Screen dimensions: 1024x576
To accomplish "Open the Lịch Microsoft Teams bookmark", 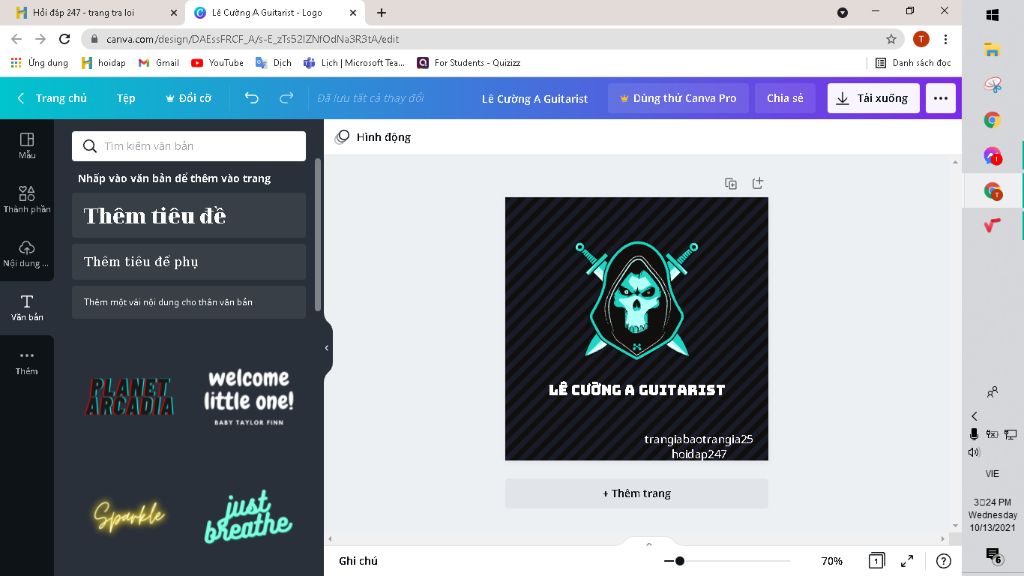I will [x=354, y=63].
